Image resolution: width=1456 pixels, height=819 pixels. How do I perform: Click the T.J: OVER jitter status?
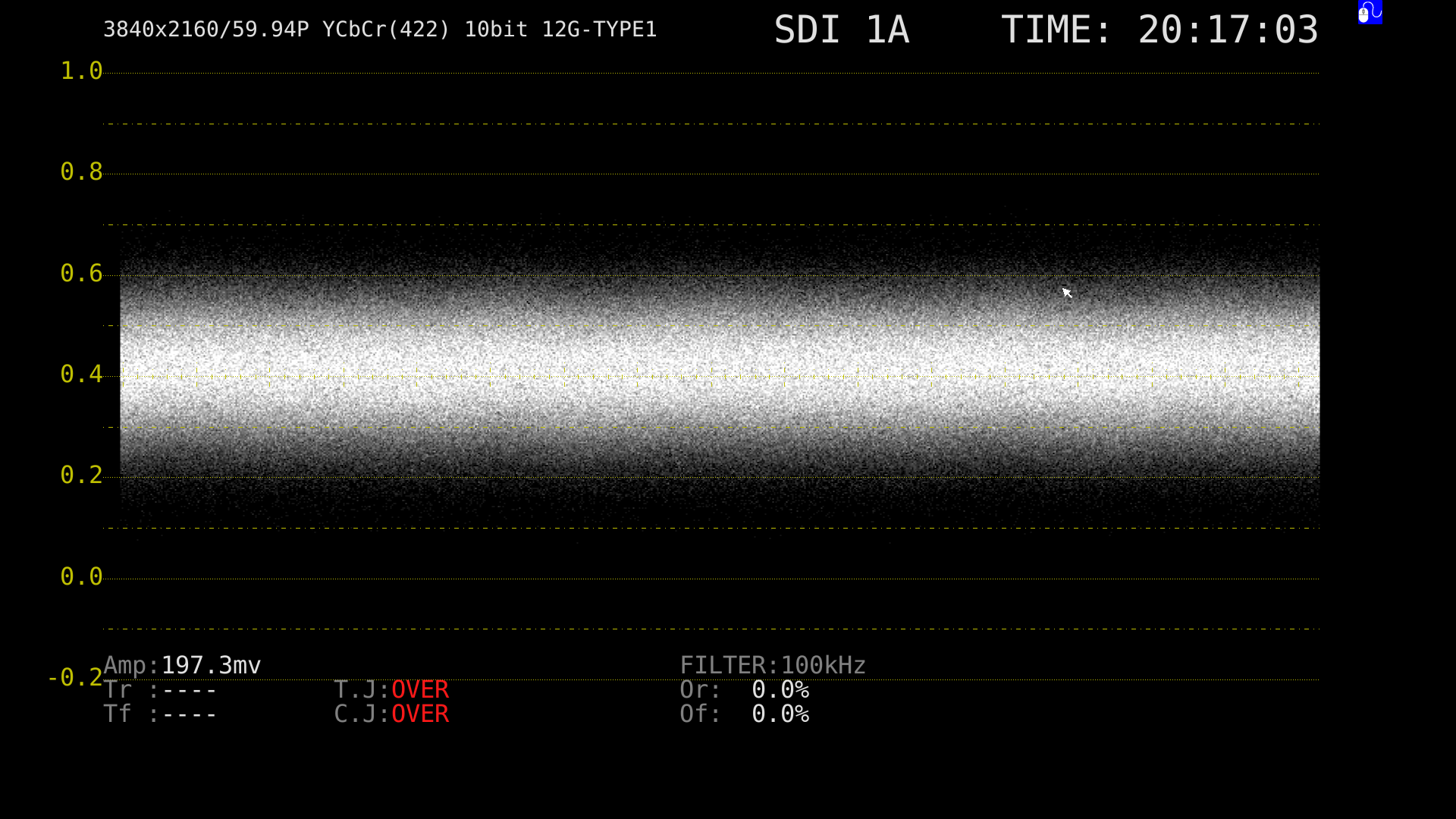[391, 689]
